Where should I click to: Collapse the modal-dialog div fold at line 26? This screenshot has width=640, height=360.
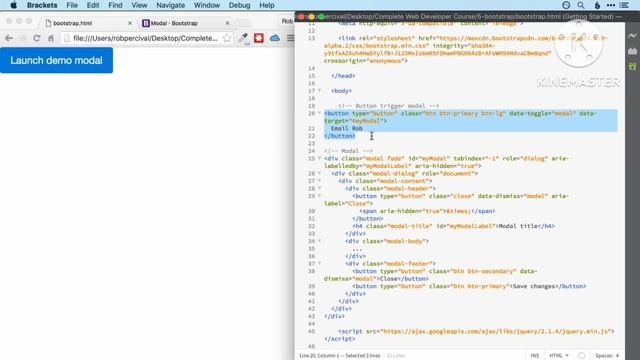pyautogui.click(x=320, y=173)
